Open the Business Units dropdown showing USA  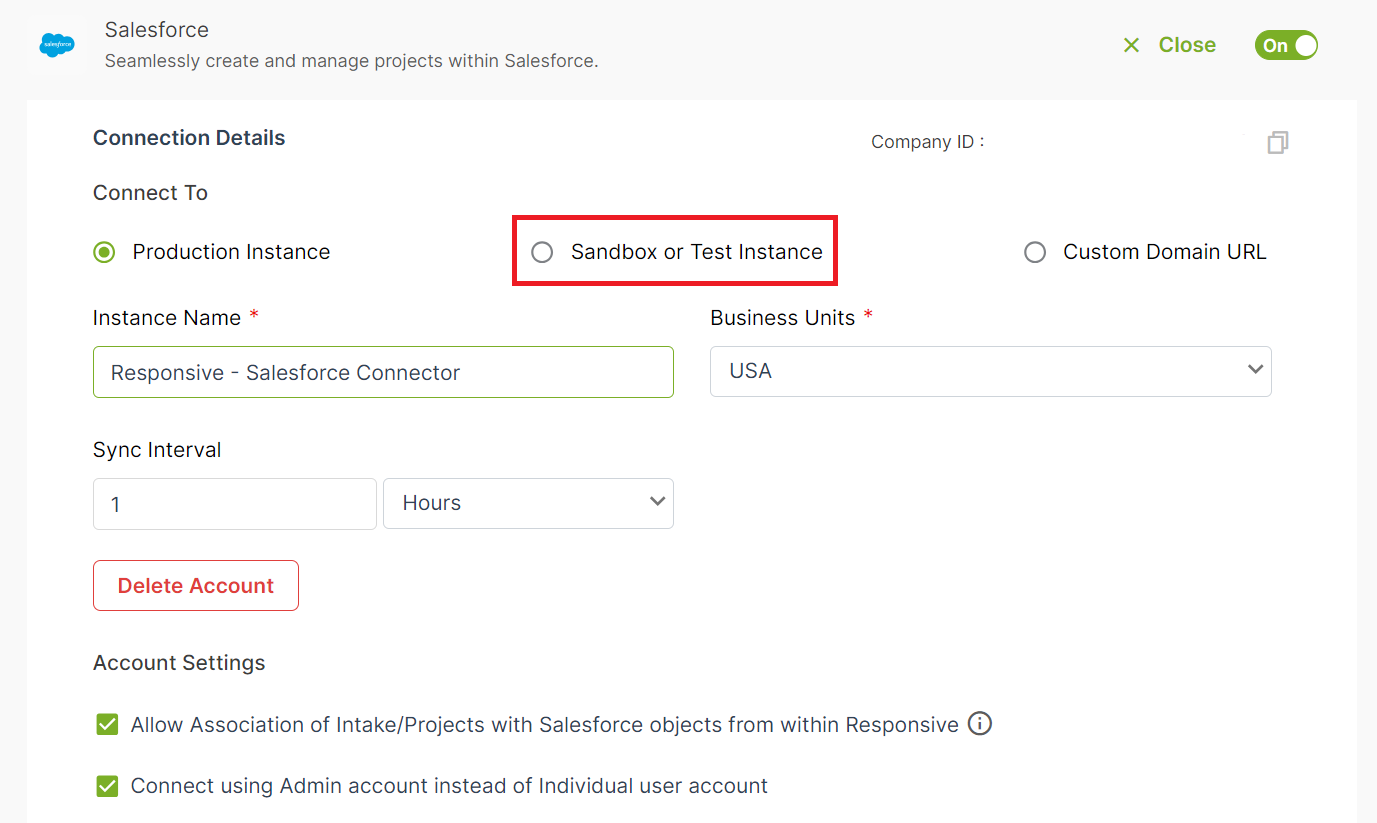pos(990,371)
